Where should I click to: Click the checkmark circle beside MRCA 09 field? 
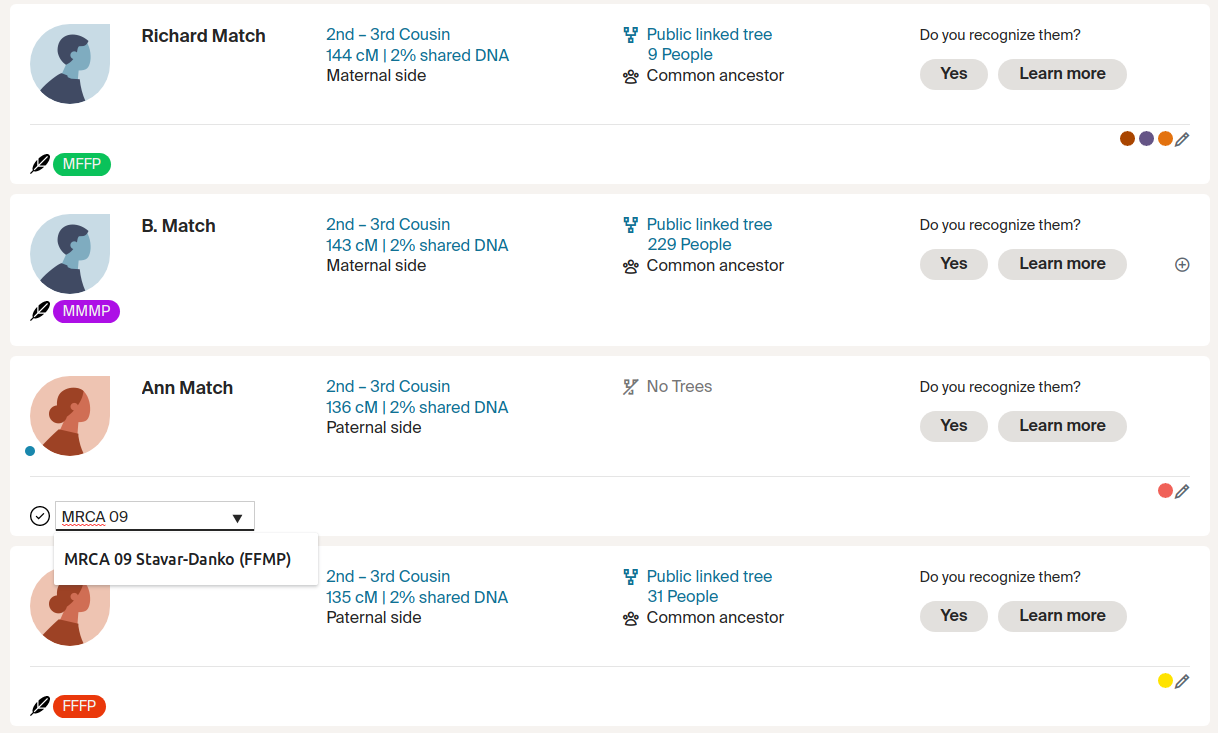tap(40, 516)
